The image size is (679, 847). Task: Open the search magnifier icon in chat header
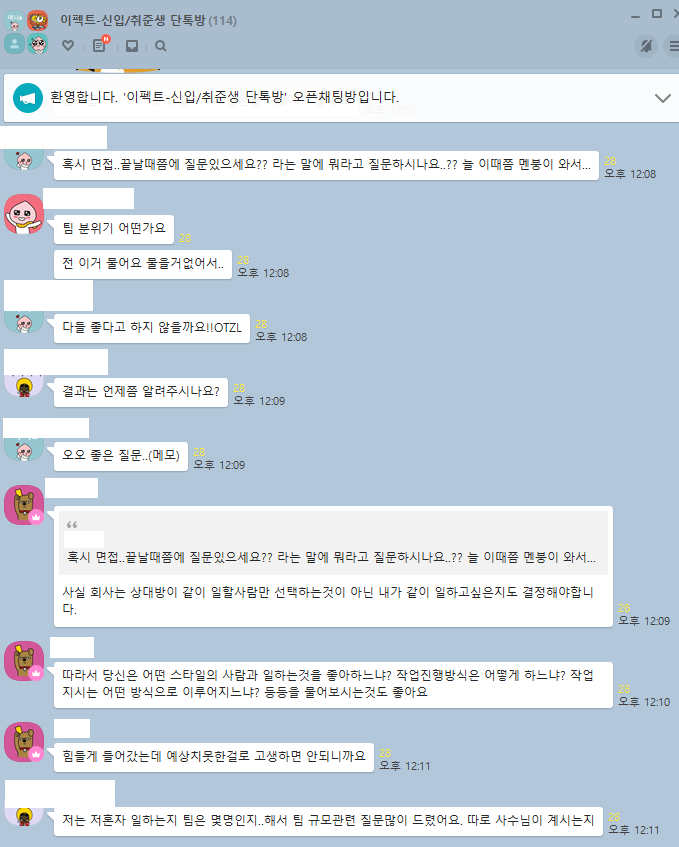(x=160, y=46)
